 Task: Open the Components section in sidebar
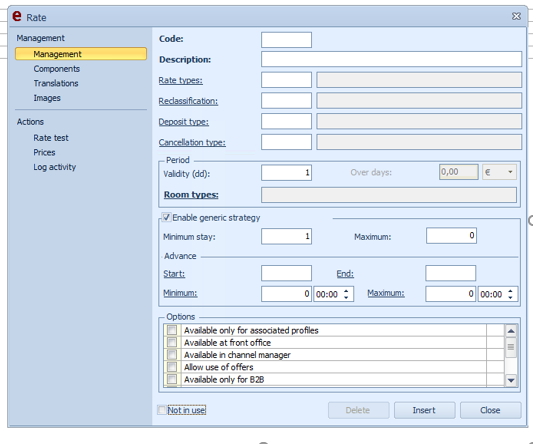56,69
